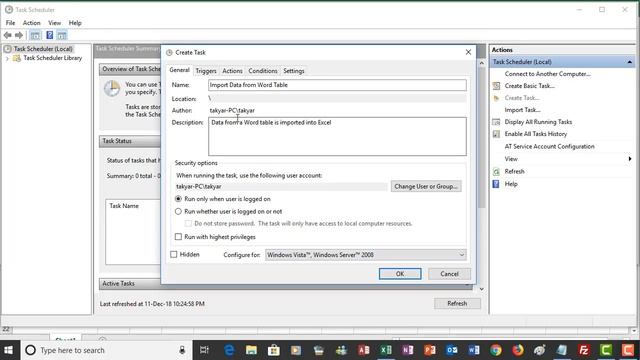Open OneNote from the taskbar
The height and width of the screenshot is (360, 640).
[x=407, y=350]
